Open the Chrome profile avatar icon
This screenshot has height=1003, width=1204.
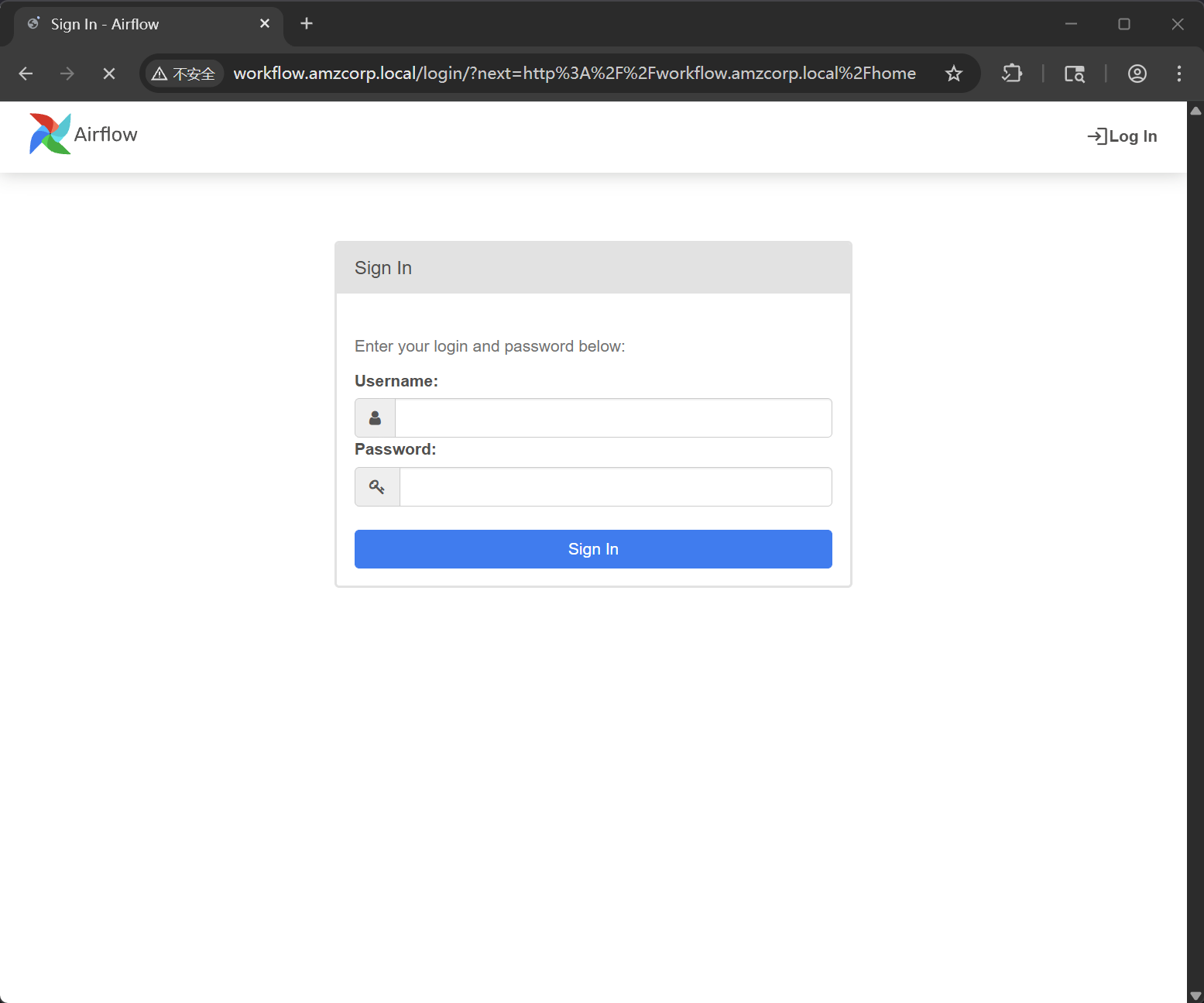[x=1137, y=74]
